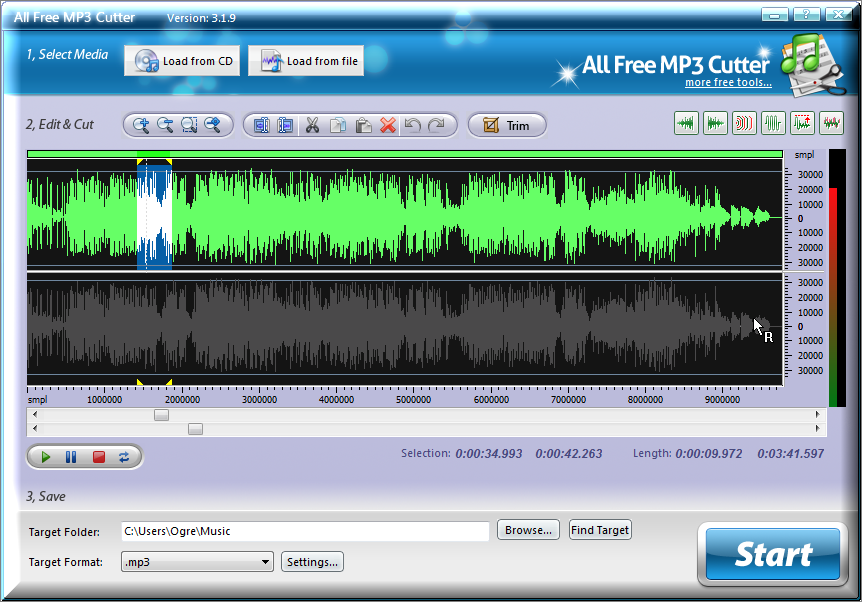The image size is (862, 602).
Task: Click total duration 0:03:41.597
Action: (x=791, y=454)
